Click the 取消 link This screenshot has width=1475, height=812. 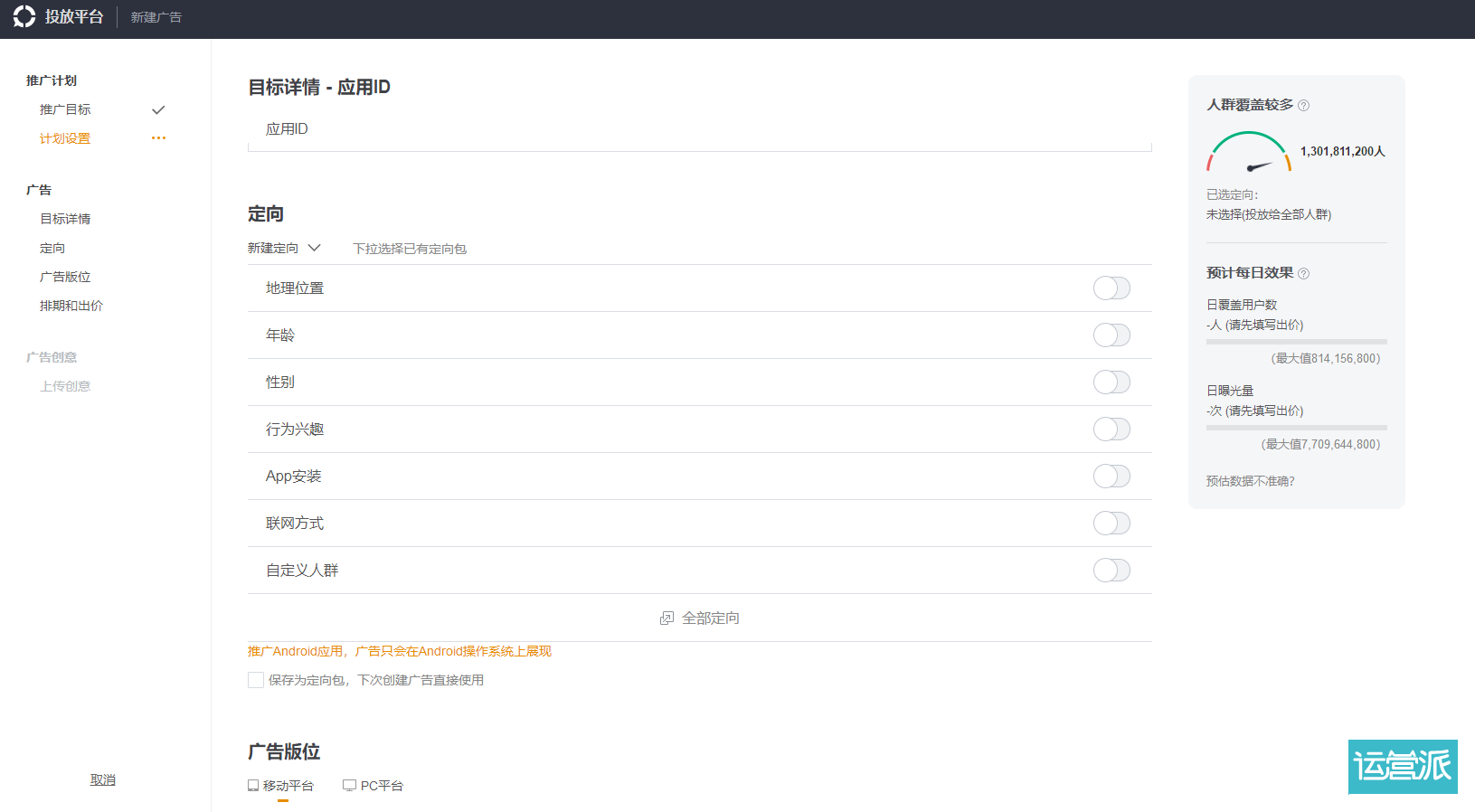103,779
